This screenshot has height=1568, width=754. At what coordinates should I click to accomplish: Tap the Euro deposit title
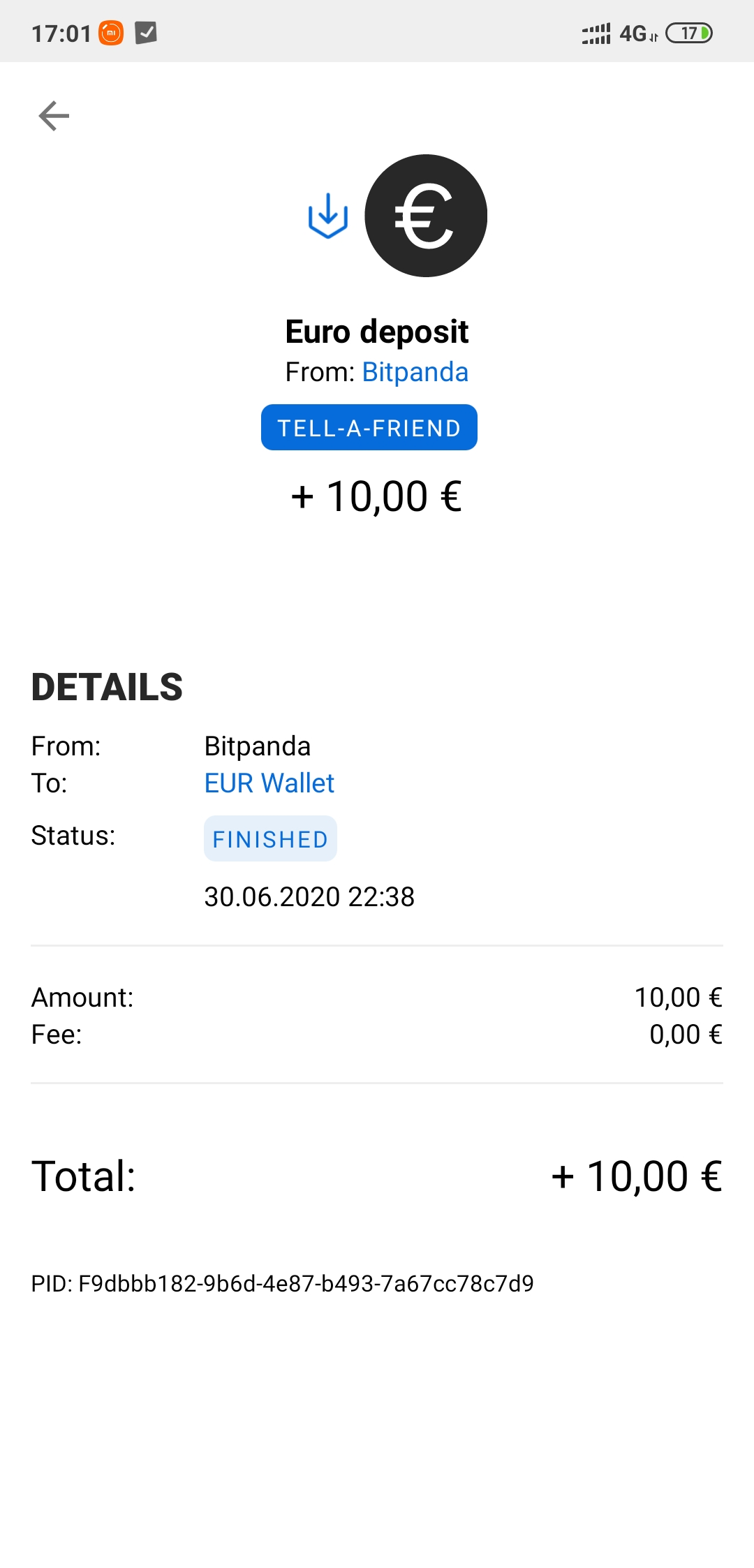pyautogui.click(x=377, y=332)
